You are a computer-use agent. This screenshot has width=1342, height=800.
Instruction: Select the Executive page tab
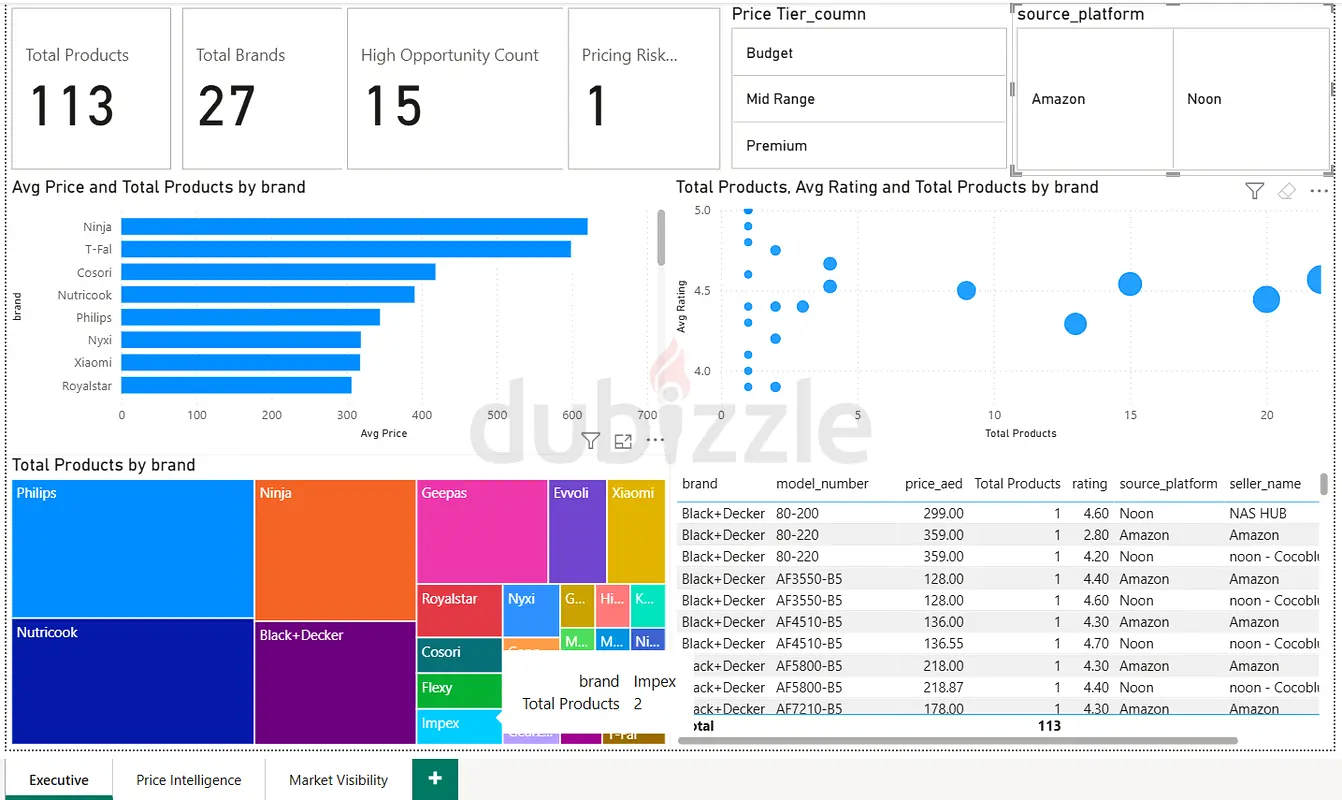click(59, 780)
